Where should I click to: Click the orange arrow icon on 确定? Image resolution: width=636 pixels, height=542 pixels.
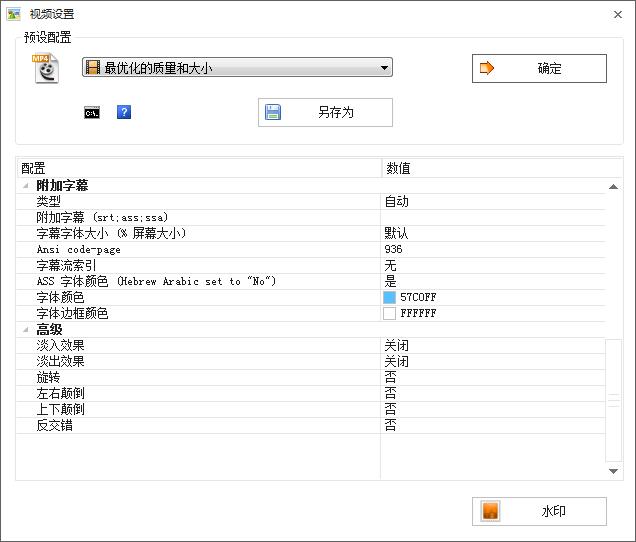(487, 68)
